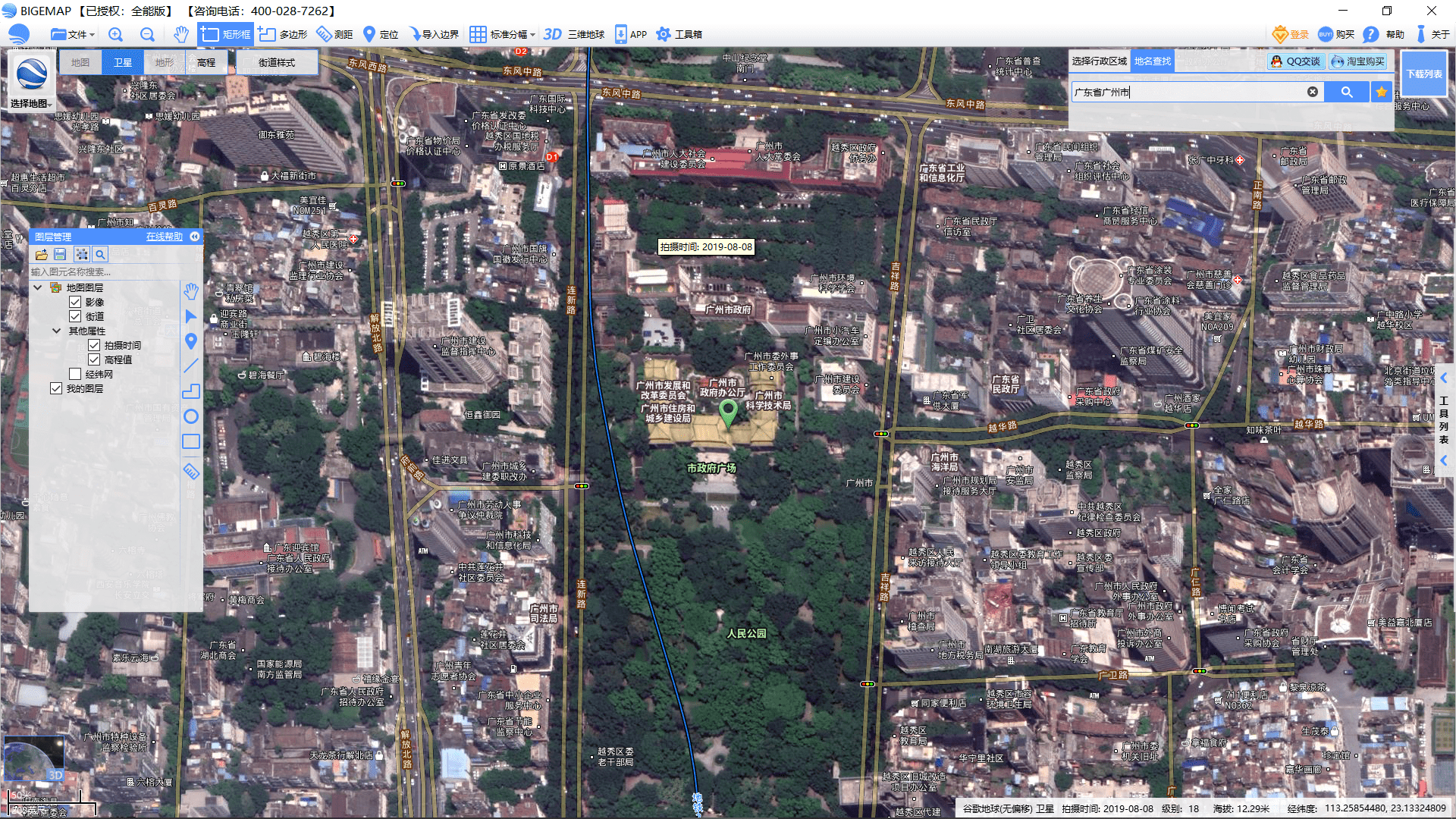Uncheck the 影像 imagery layer checkbox

(x=75, y=302)
